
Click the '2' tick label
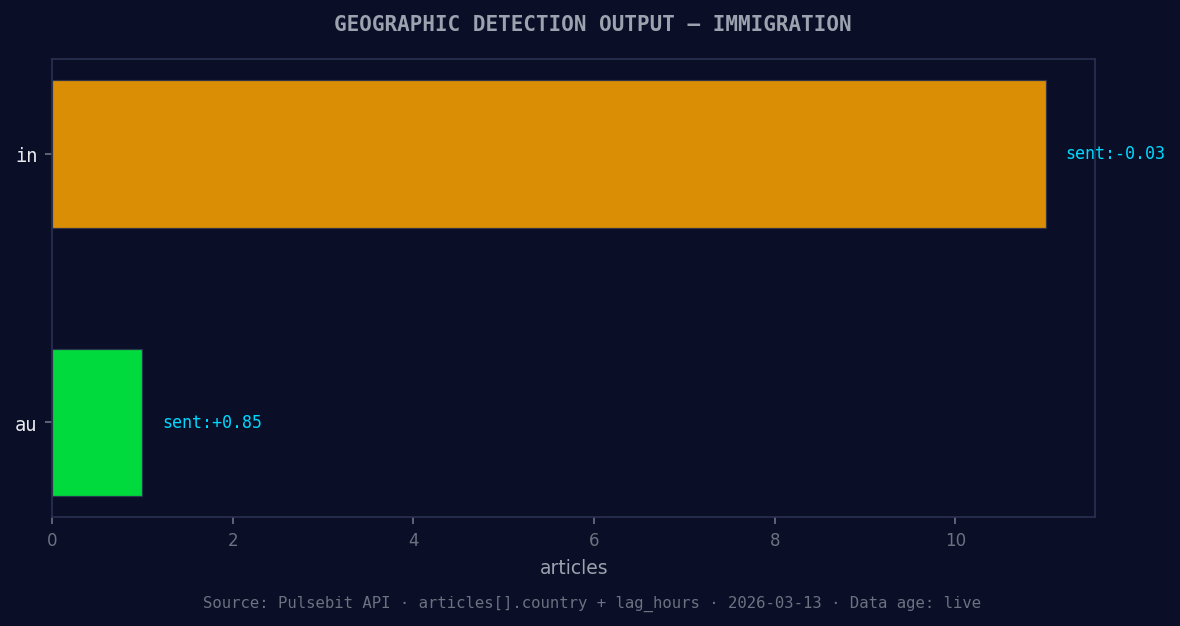[x=233, y=539]
